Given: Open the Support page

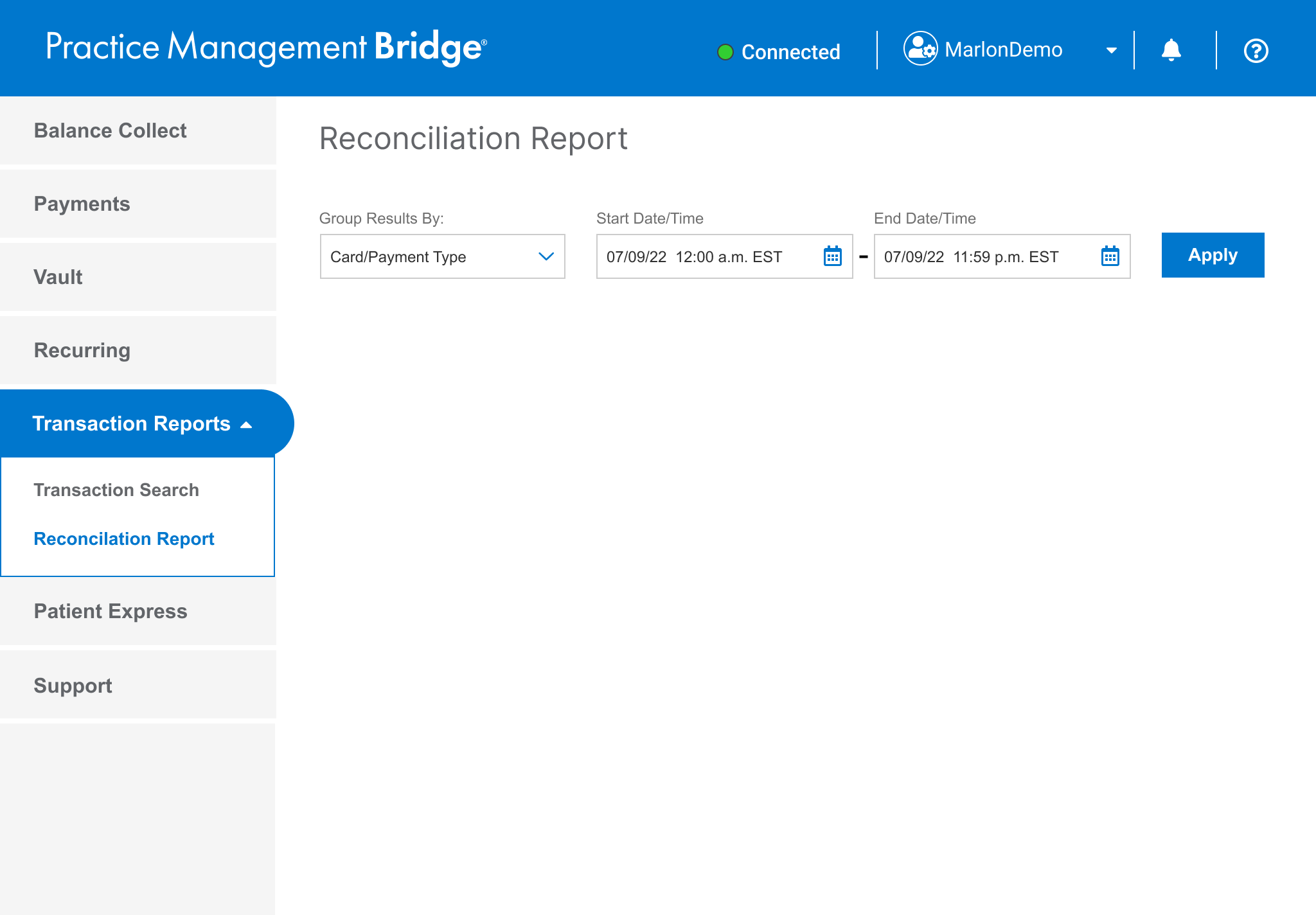Looking at the screenshot, I should (73, 686).
